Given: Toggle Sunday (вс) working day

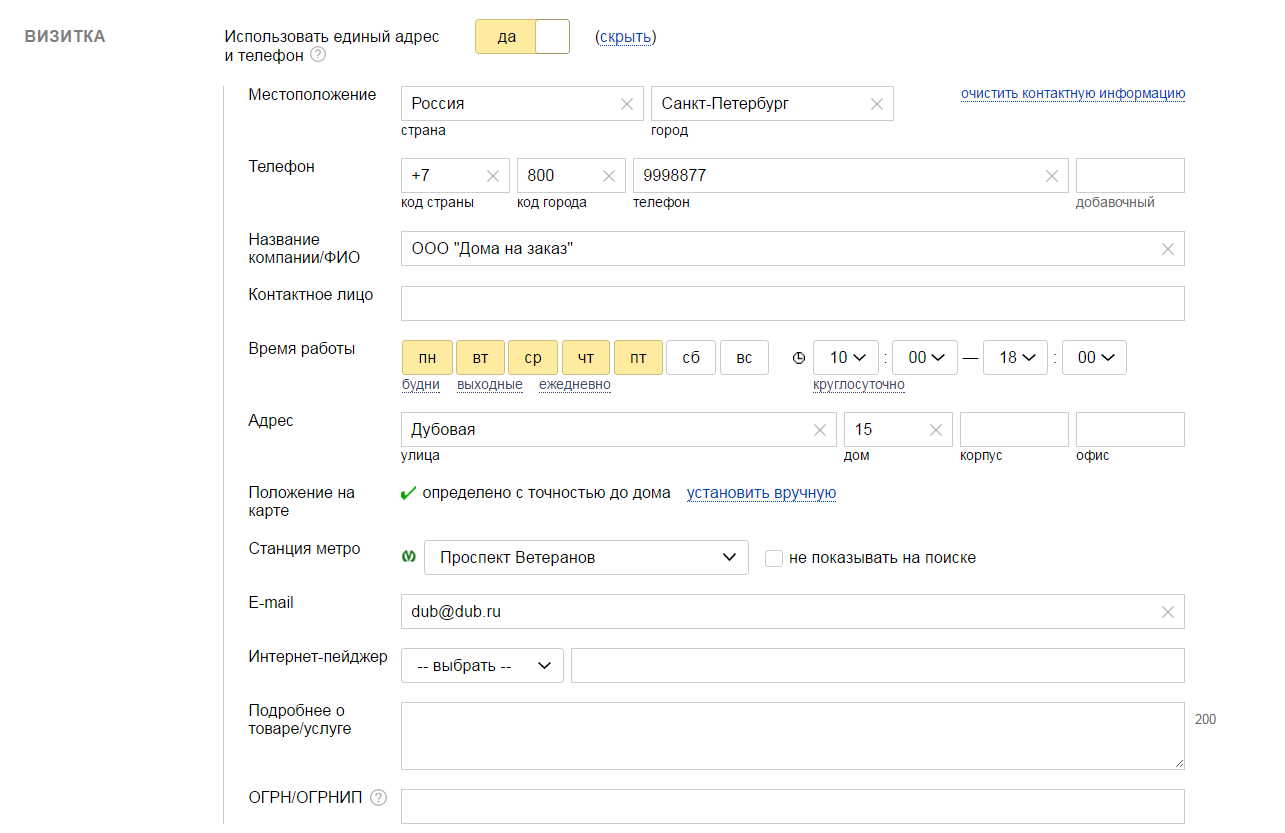Looking at the screenshot, I should point(744,358).
